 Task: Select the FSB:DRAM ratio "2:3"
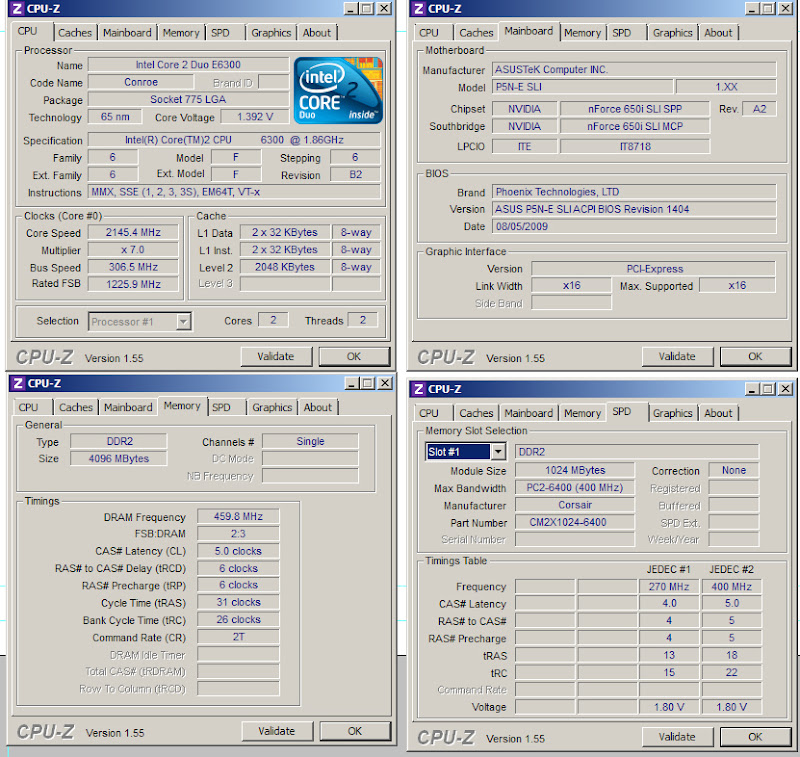(238, 534)
